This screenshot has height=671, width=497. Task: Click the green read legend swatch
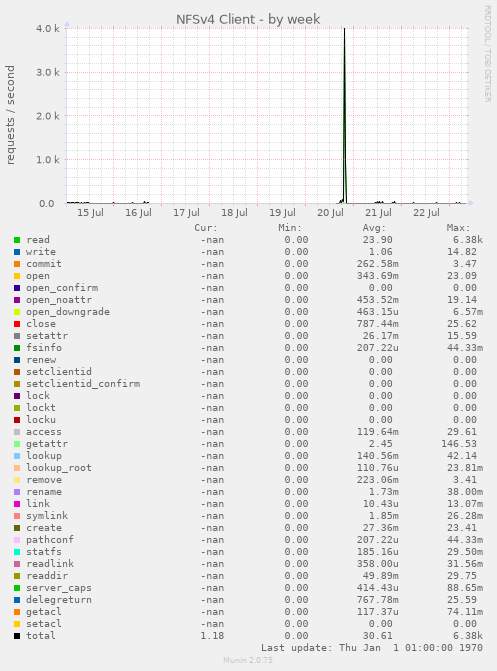click(17, 240)
